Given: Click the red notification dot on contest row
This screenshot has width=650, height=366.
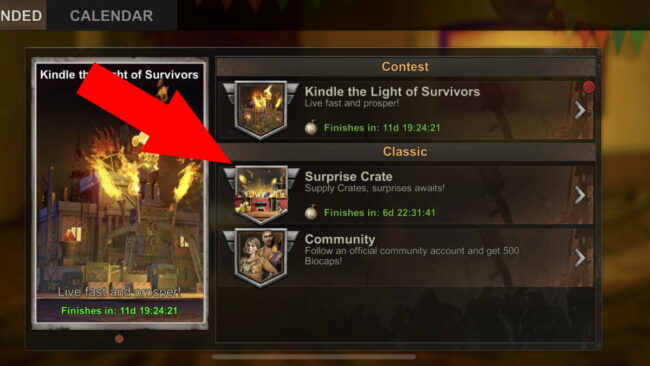Looking at the screenshot, I should tap(589, 87).
